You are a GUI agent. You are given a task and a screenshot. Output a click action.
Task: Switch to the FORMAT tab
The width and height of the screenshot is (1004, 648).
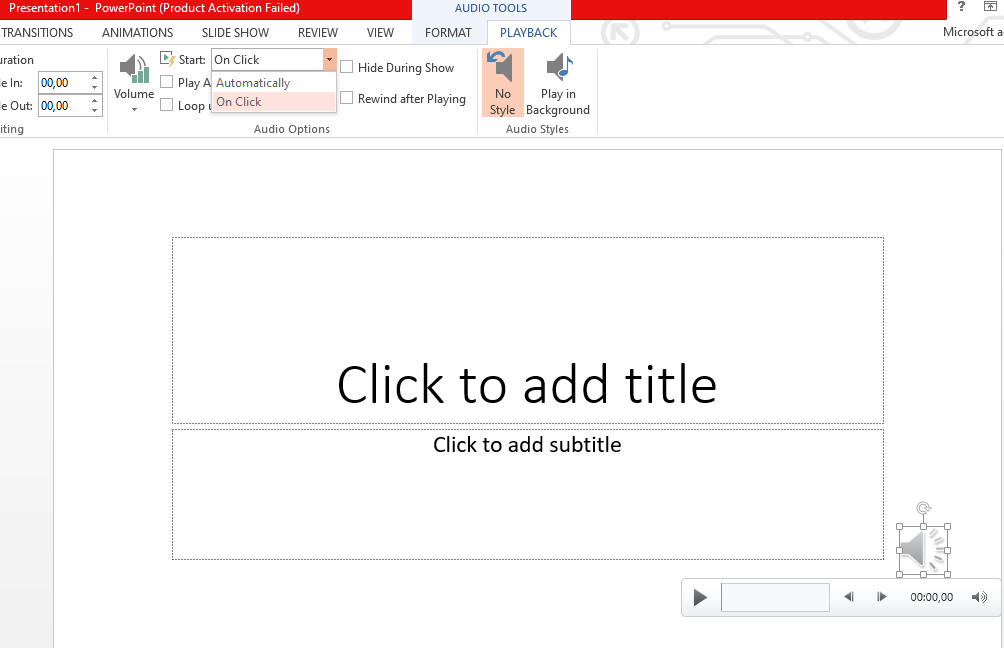448,32
